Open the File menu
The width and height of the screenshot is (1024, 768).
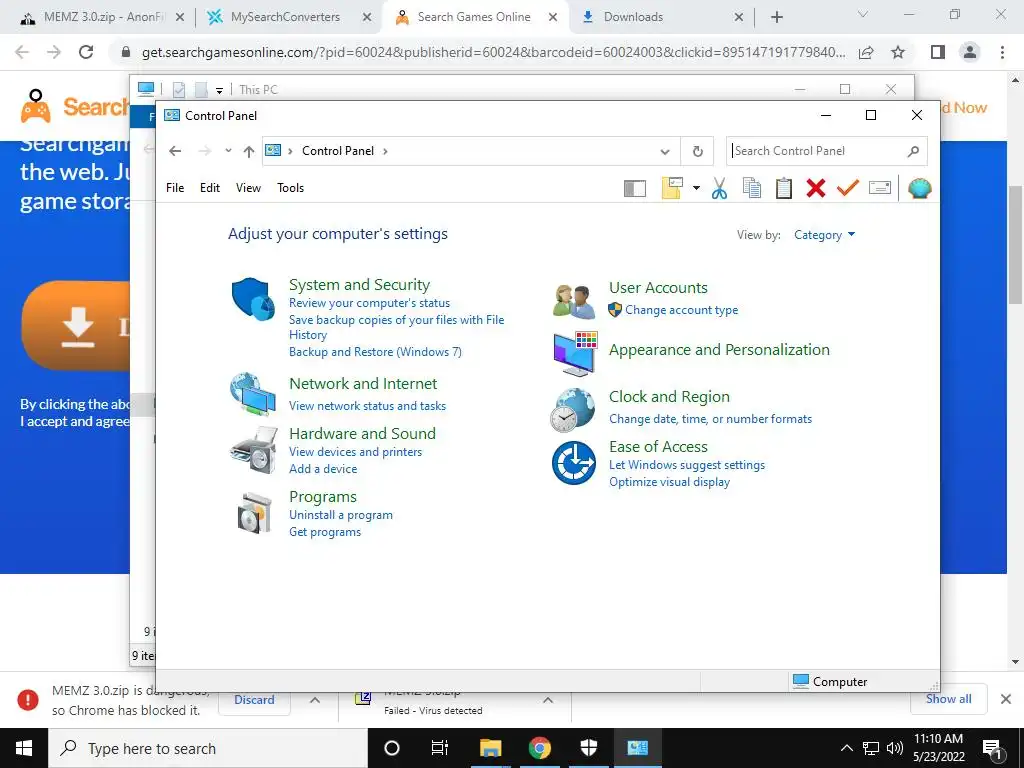click(175, 188)
